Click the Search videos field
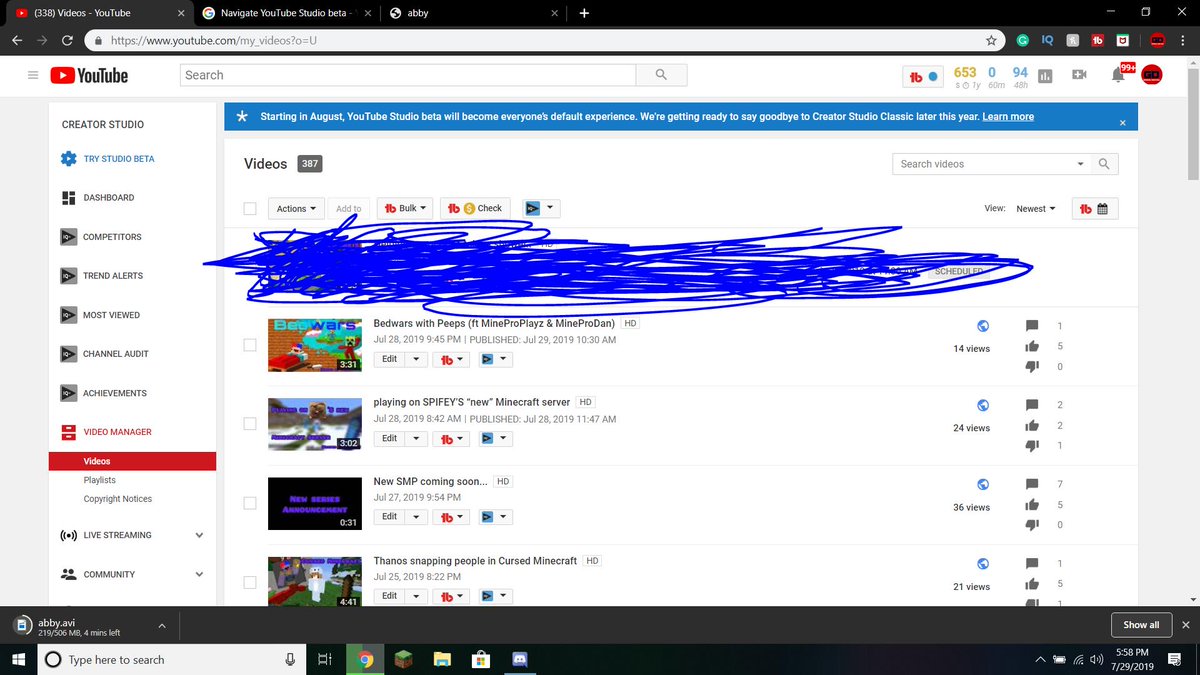 pyautogui.click(x=982, y=164)
